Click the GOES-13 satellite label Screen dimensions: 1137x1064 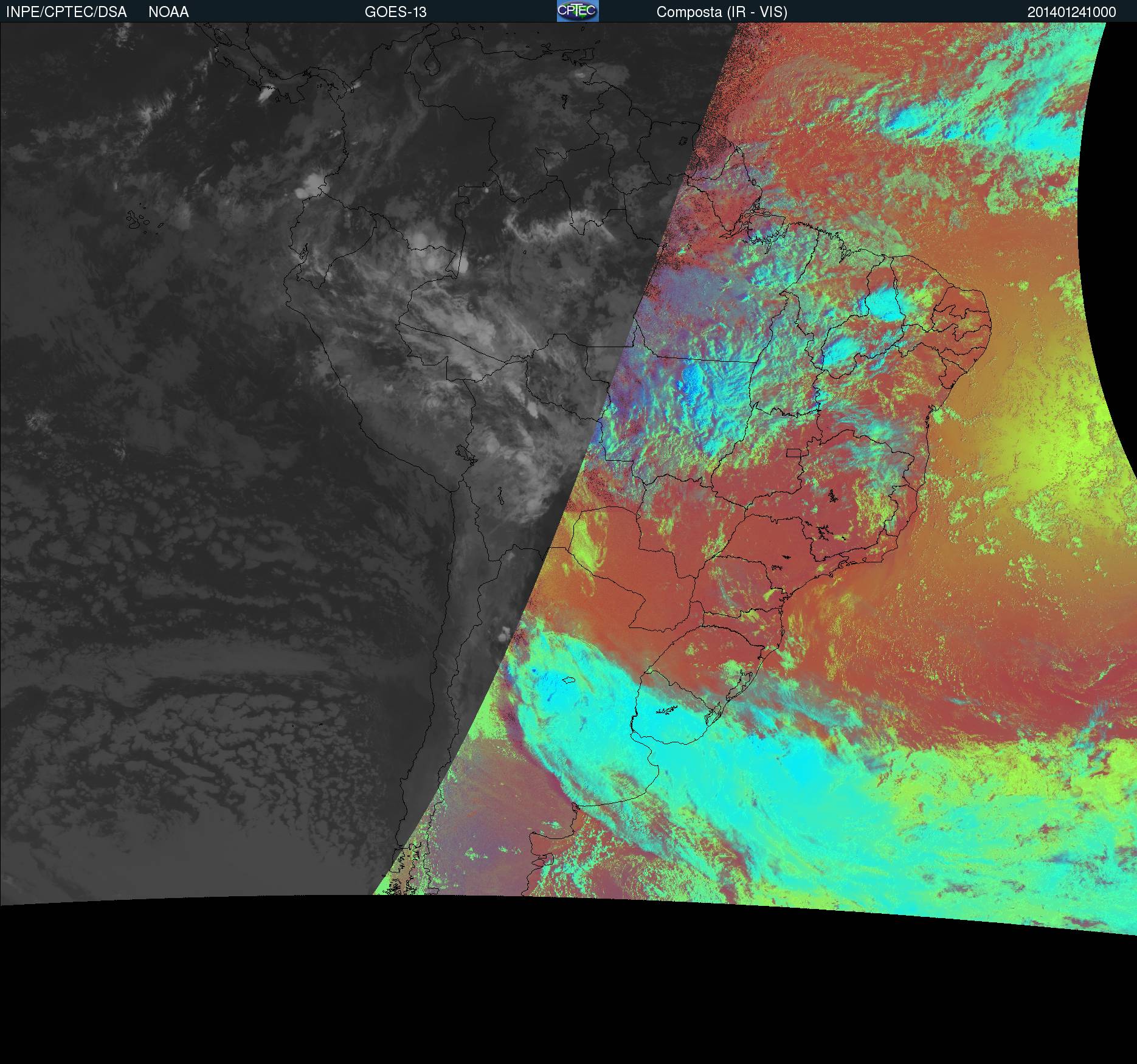click(396, 12)
